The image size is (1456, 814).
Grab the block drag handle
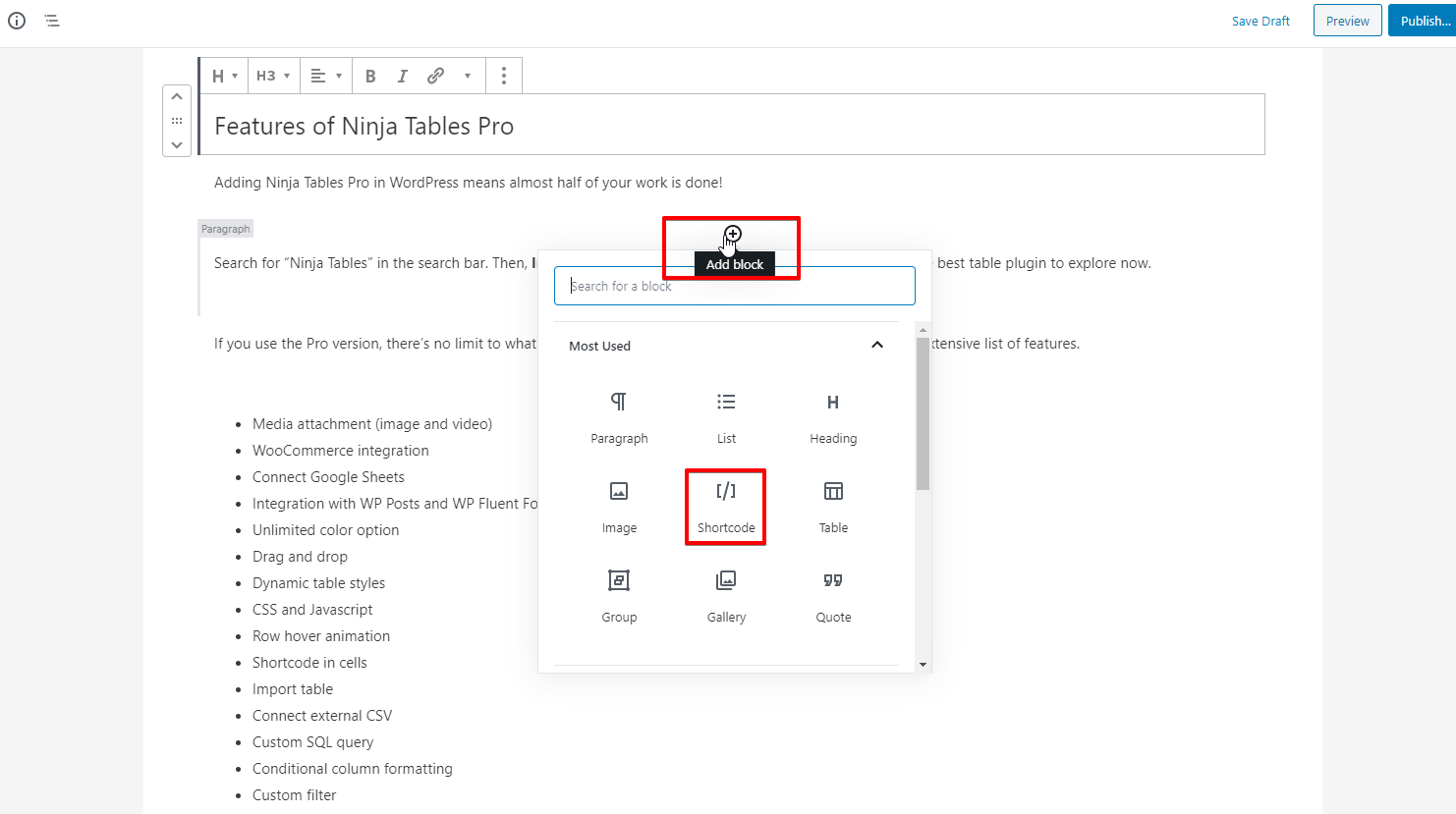click(177, 121)
